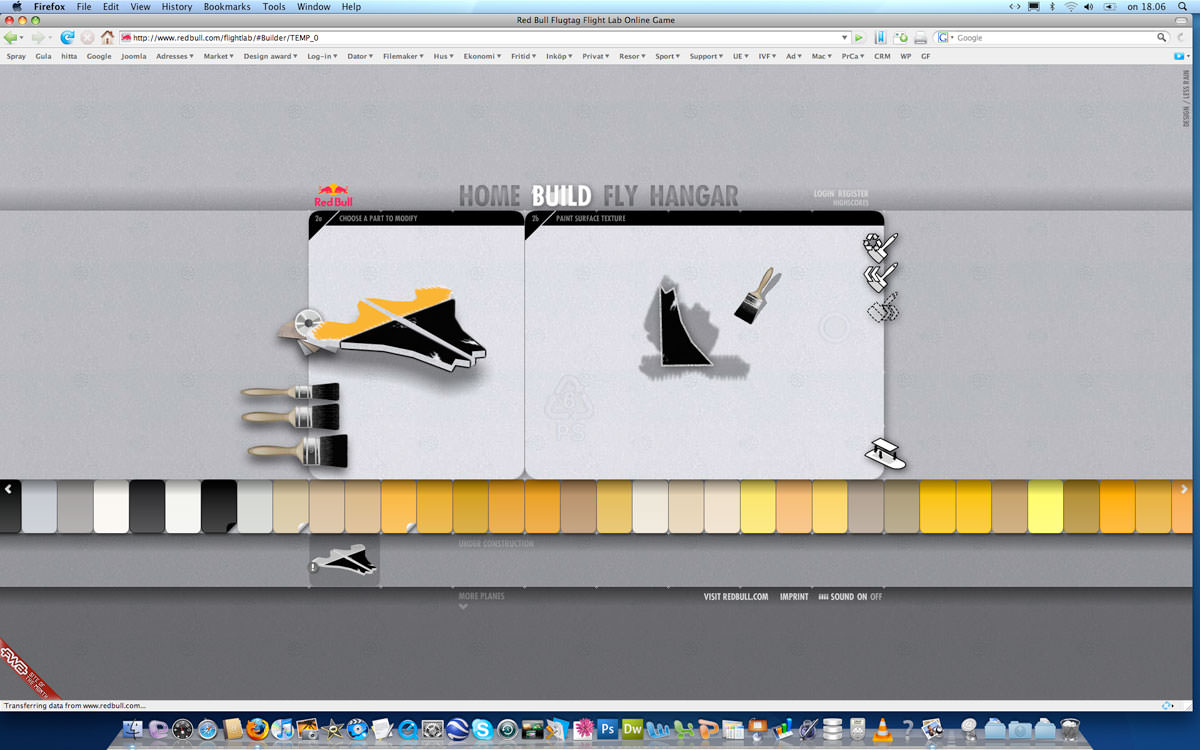Screen dimensions: 1200x750
Task: Click the URL address field
Action: [485, 38]
